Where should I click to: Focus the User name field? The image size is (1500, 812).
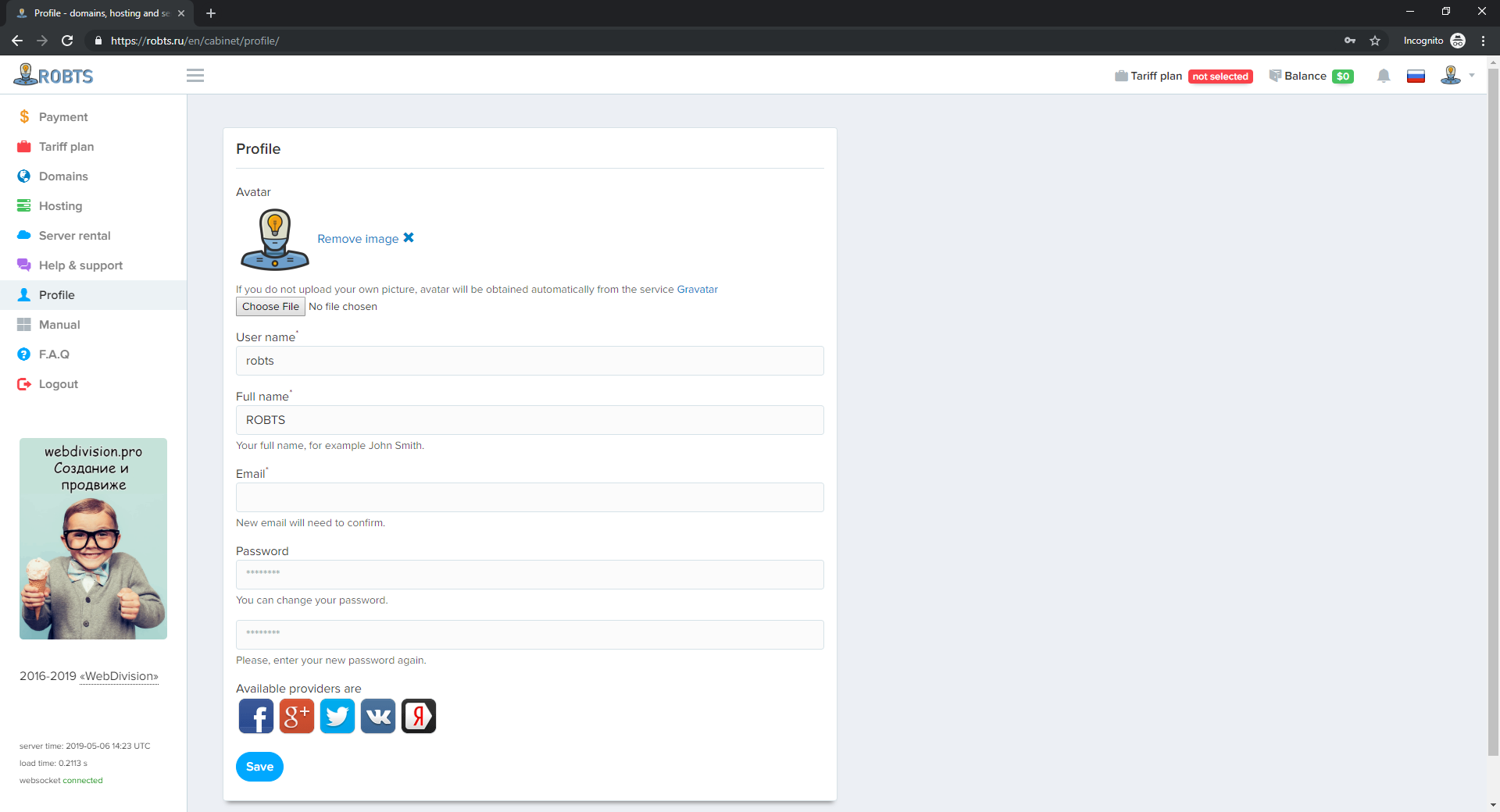click(530, 361)
